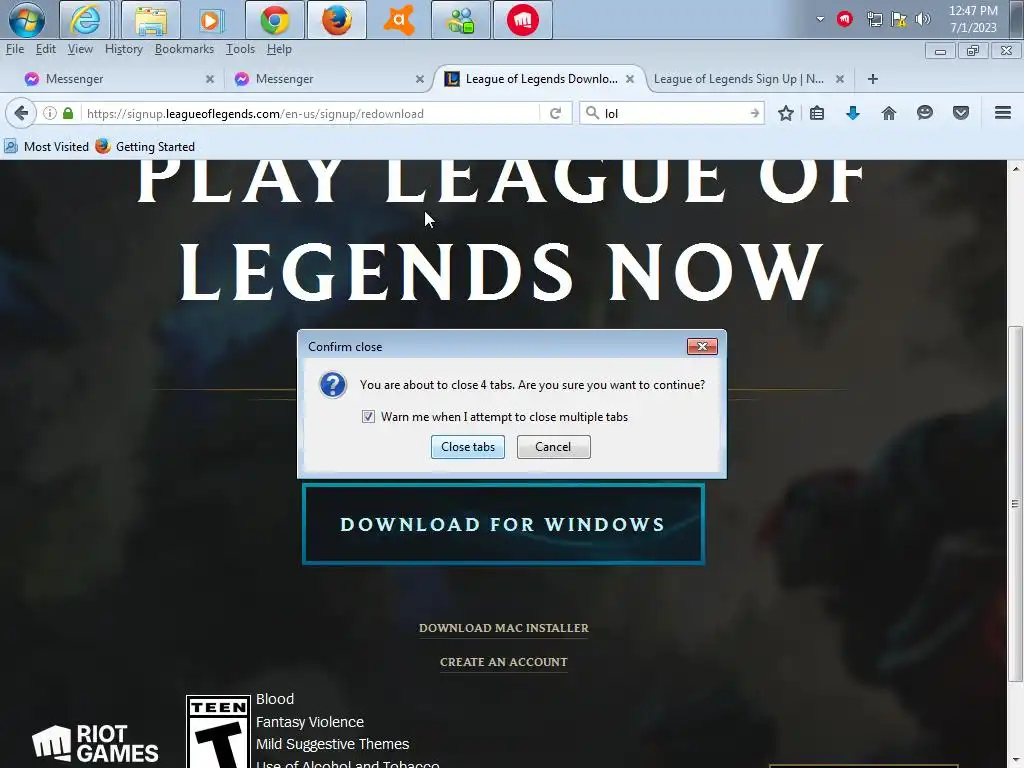The height and width of the screenshot is (768, 1024).
Task: Close the first Messenger tab
Action: tap(210, 79)
